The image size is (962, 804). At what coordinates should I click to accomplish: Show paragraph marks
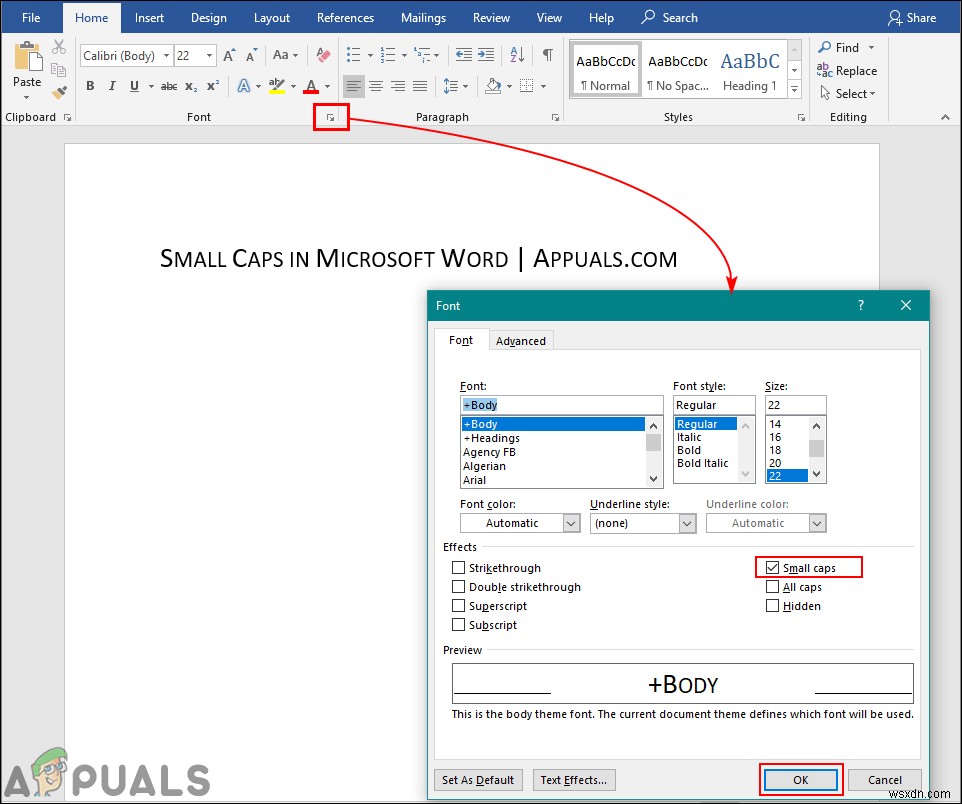pos(547,55)
